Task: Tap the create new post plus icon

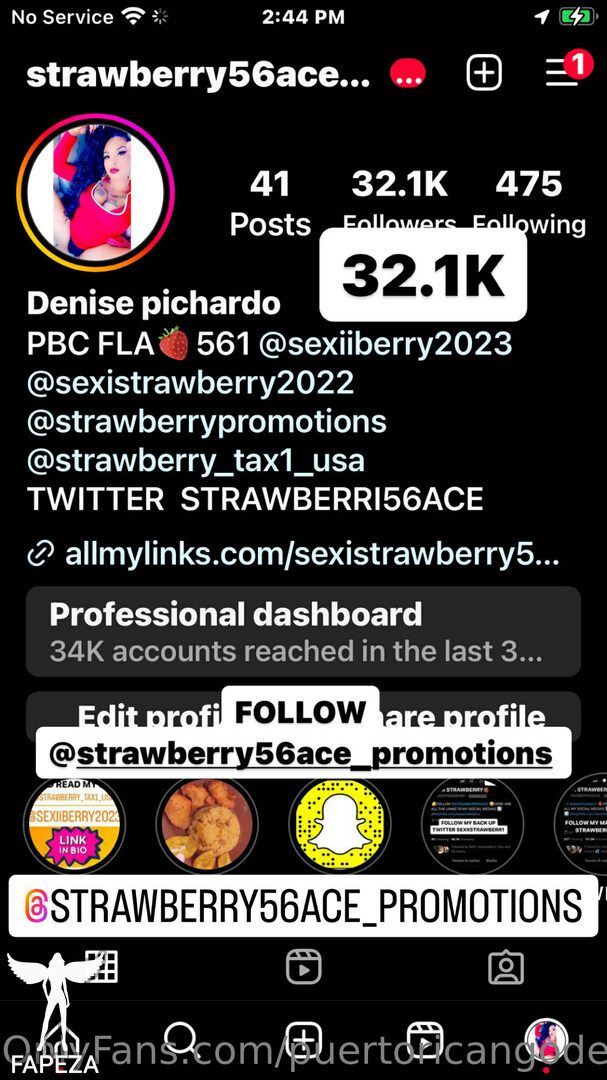Action: pyautogui.click(x=484, y=72)
